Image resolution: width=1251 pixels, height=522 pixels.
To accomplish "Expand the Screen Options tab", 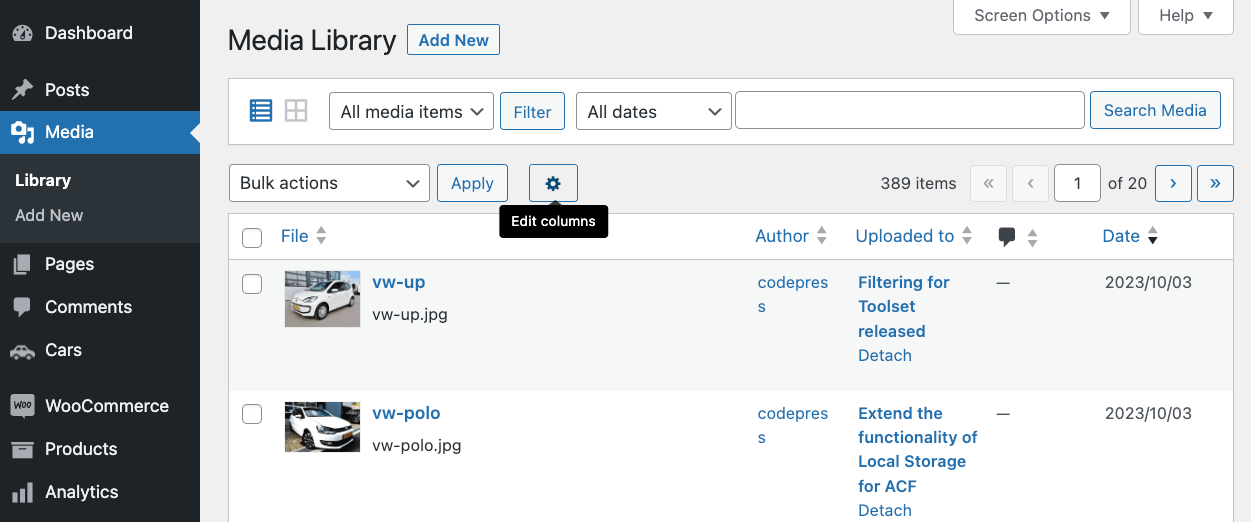I will point(1041,16).
